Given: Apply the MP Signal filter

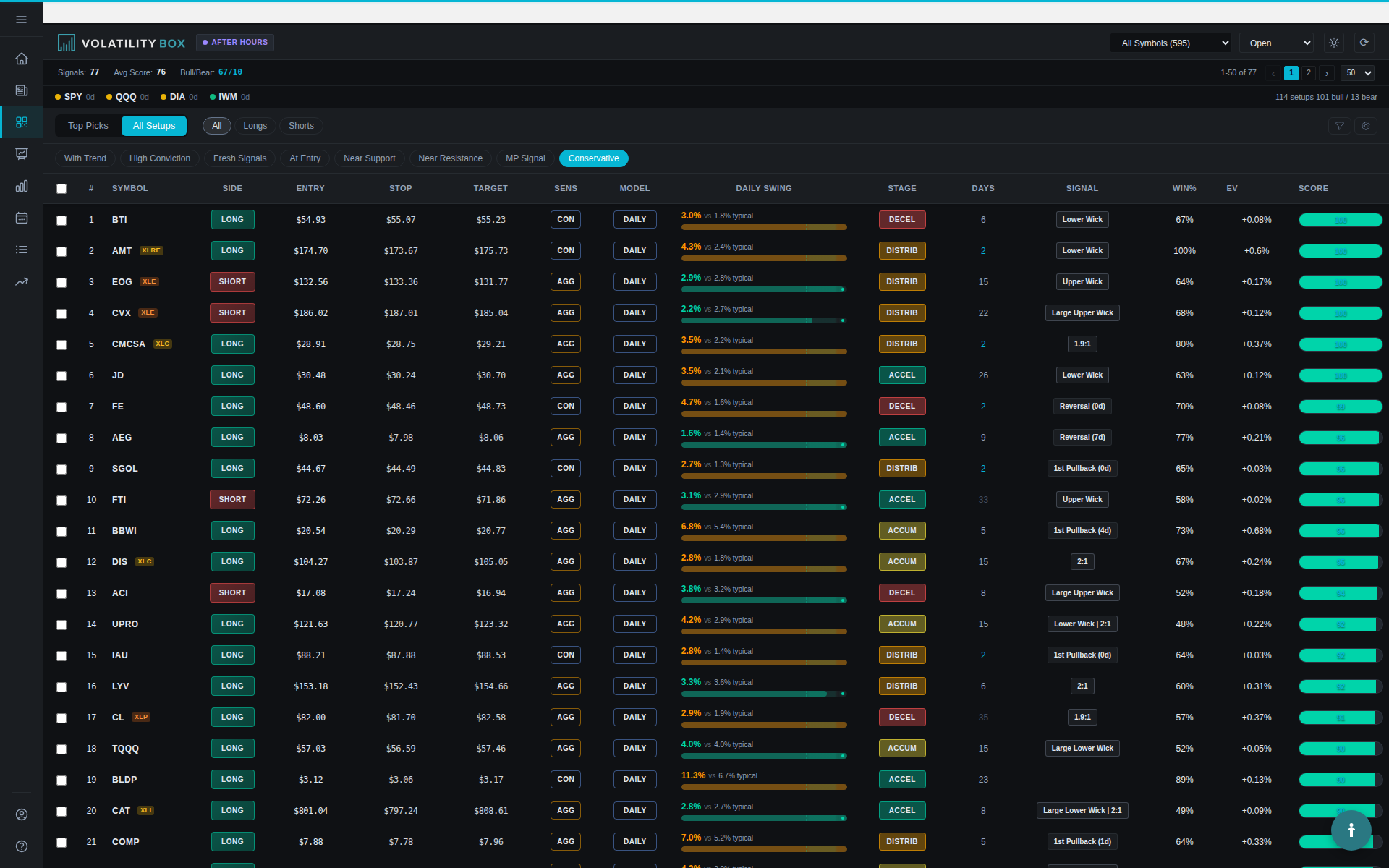Looking at the screenshot, I should tap(525, 158).
